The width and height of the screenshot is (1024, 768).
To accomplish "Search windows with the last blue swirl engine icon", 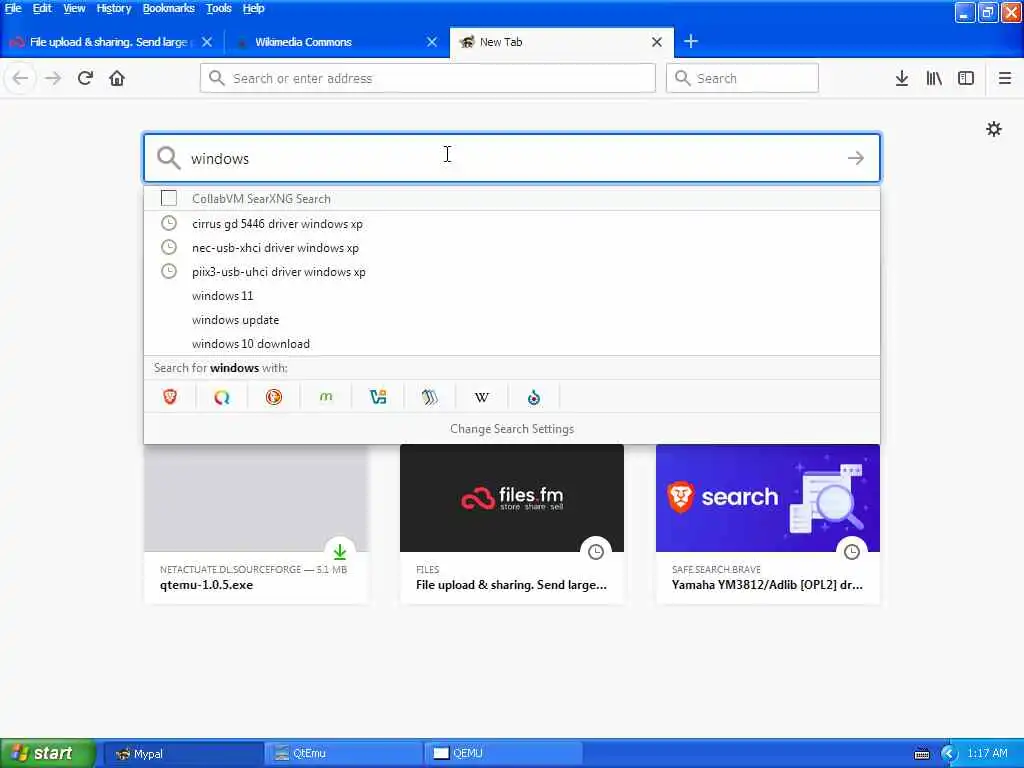I will 534,397.
